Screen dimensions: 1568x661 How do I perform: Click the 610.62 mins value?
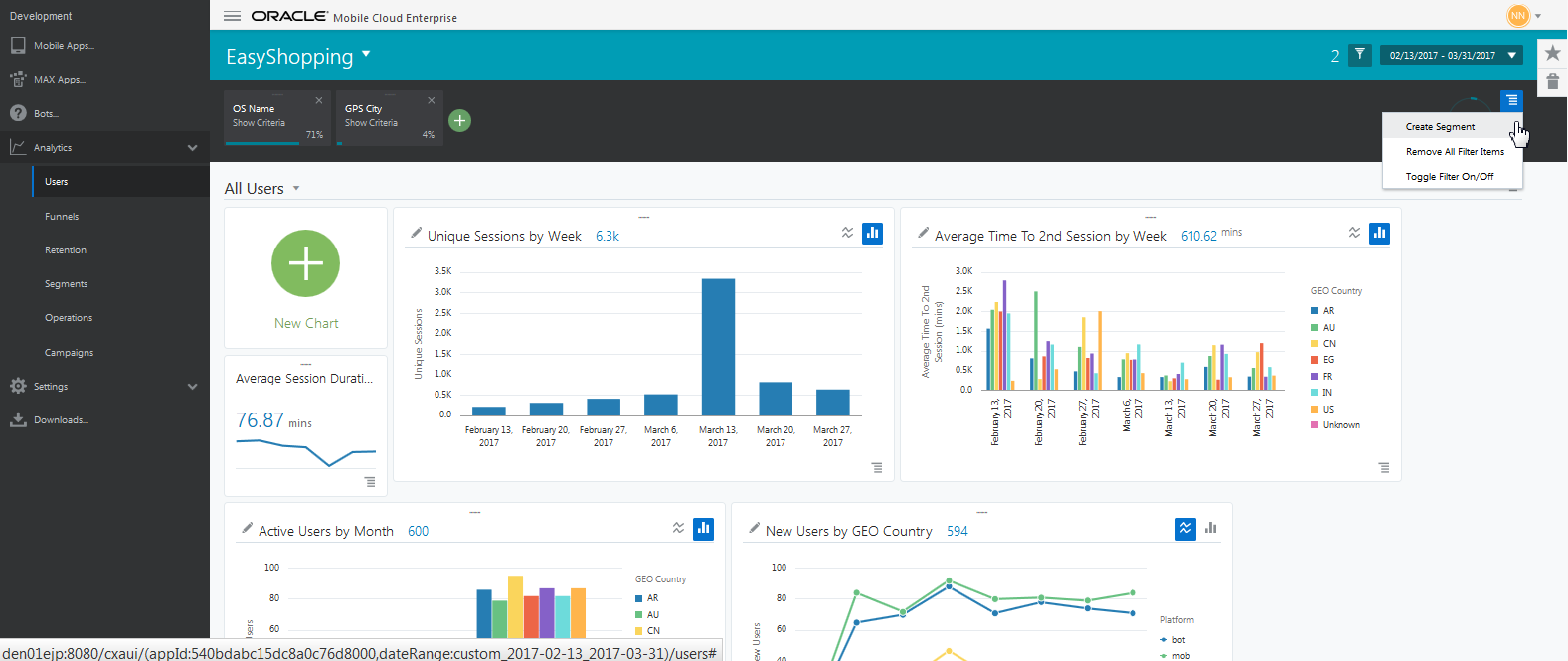point(1199,236)
